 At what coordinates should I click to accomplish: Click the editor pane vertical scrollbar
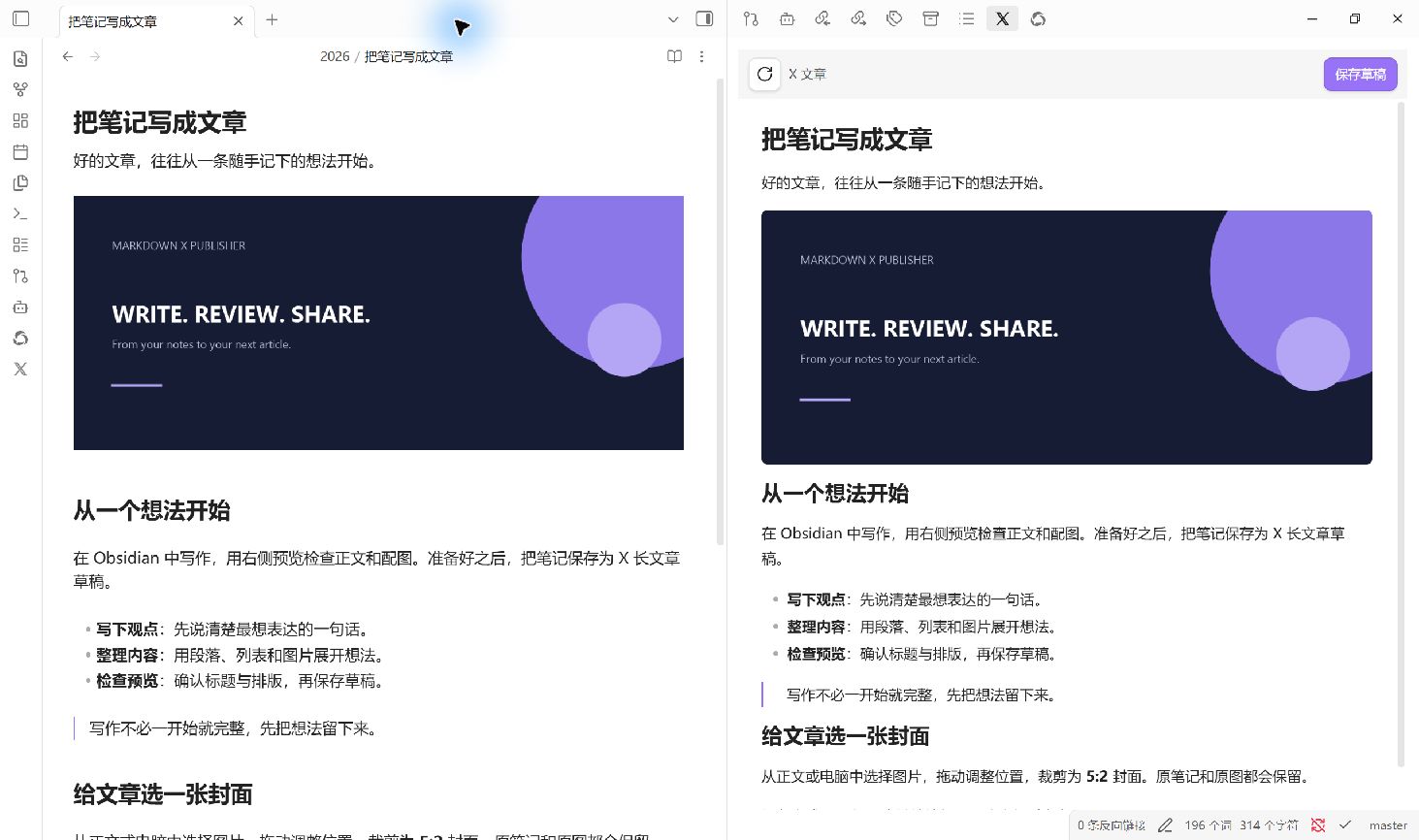point(720,310)
